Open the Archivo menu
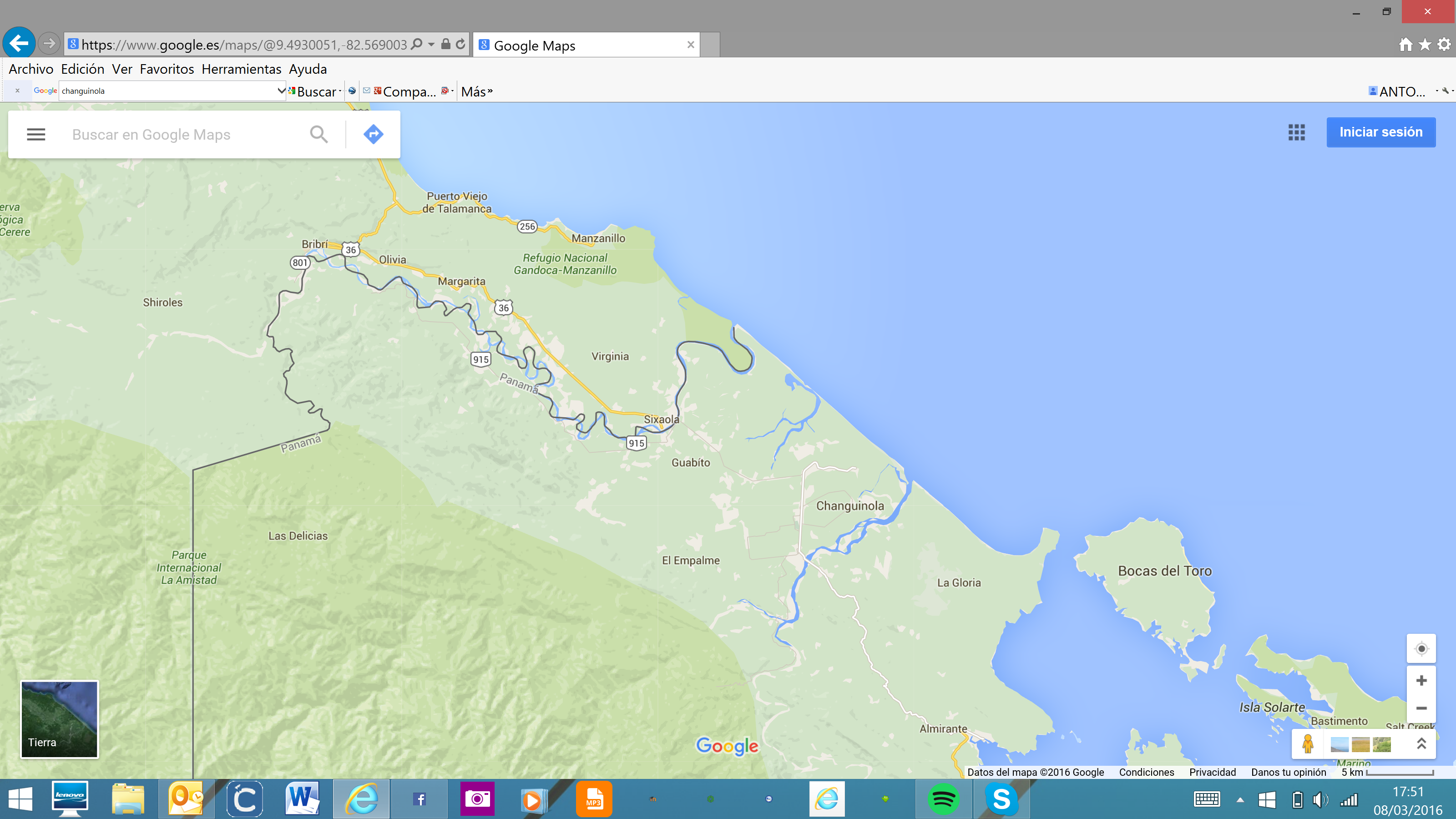Screen dimensions: 1456x819 (x=31, y=69)
